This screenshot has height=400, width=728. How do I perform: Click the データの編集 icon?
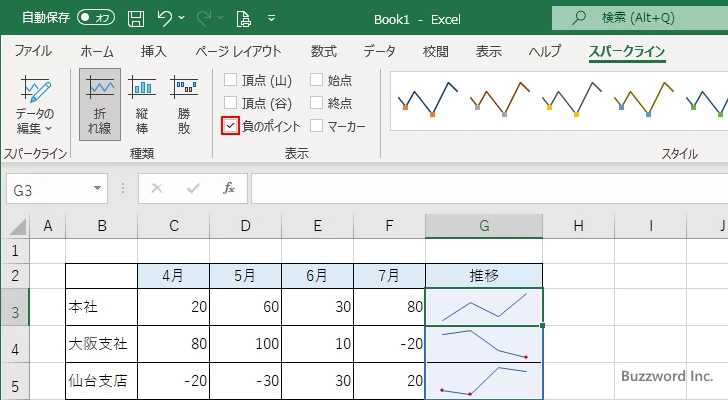pyautogui.click(x=35, y=89)
